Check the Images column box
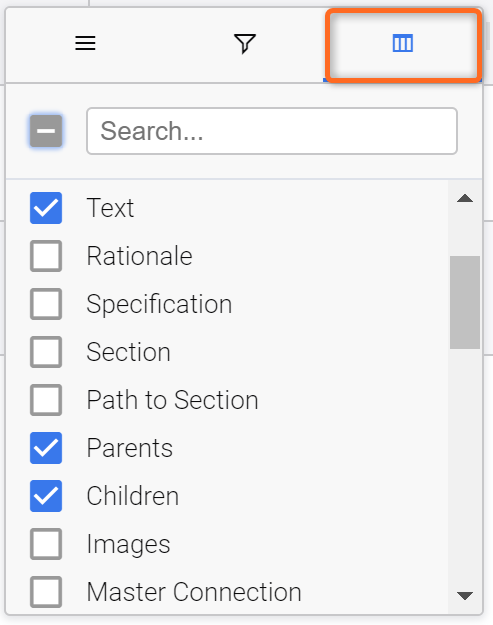 point(46,544)
